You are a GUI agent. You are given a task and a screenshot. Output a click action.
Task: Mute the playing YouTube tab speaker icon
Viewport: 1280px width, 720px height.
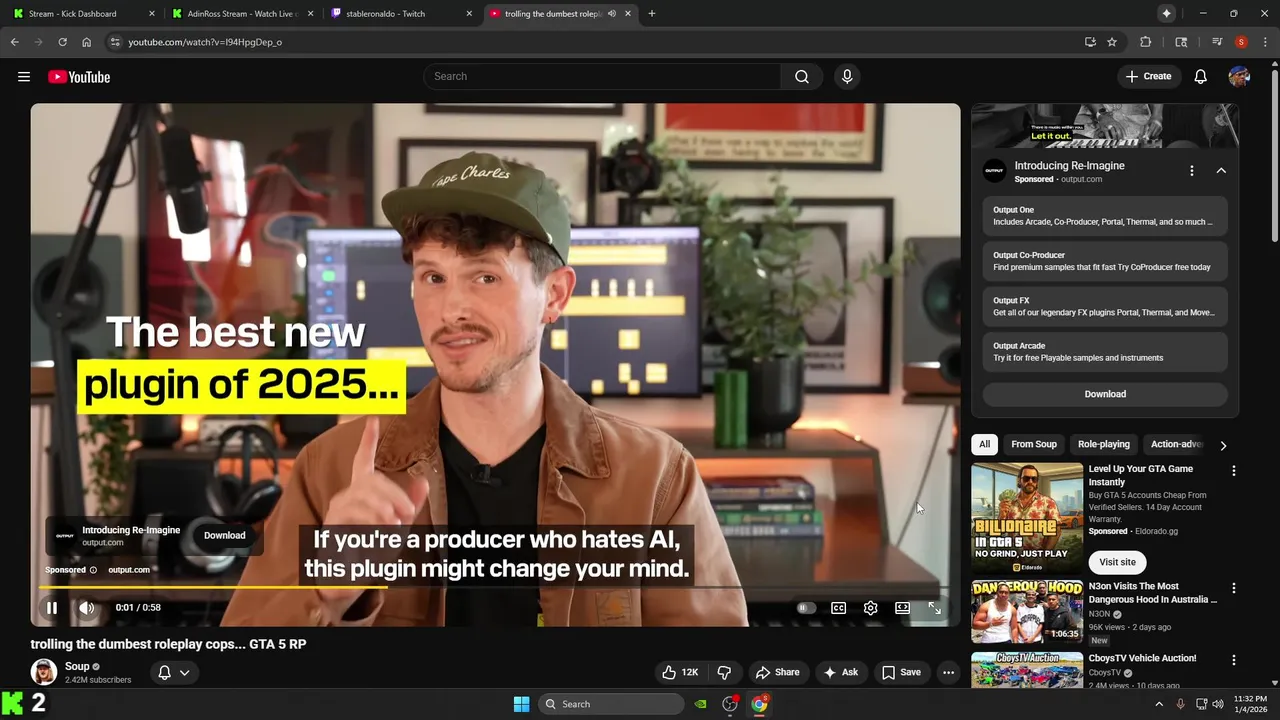[611, 14]
